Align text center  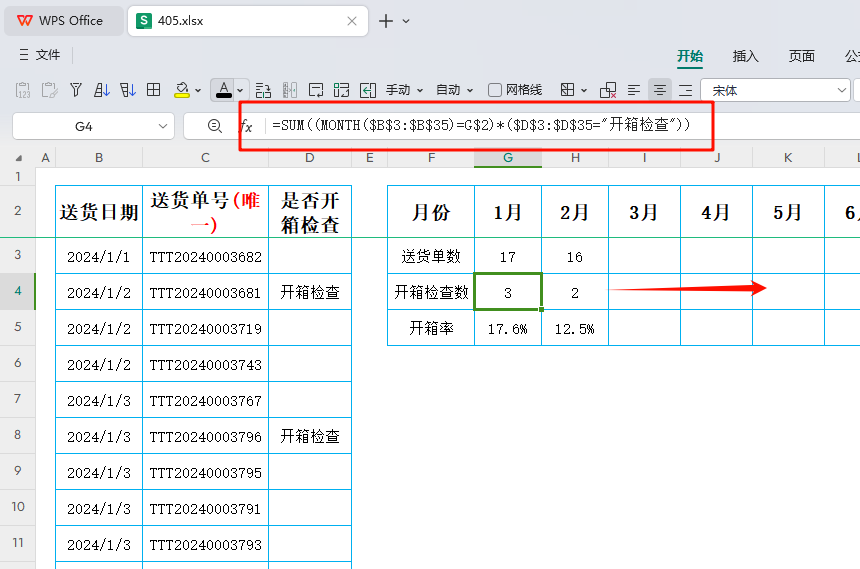click(660, 90)
